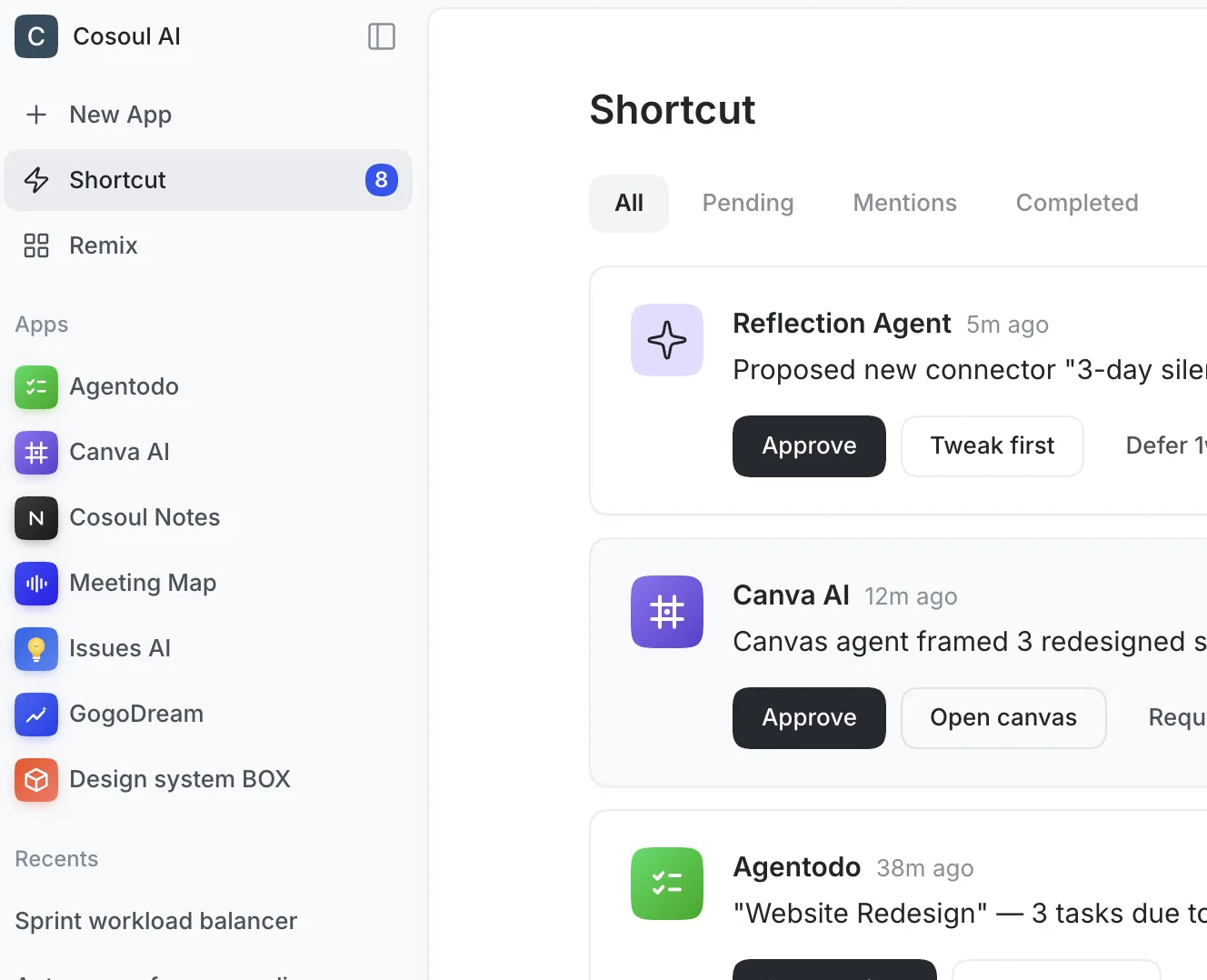Screen dimensions: 1207x980
Task: Open the Agentodo app icon in sidebar
Action: [x=36, y=387]
